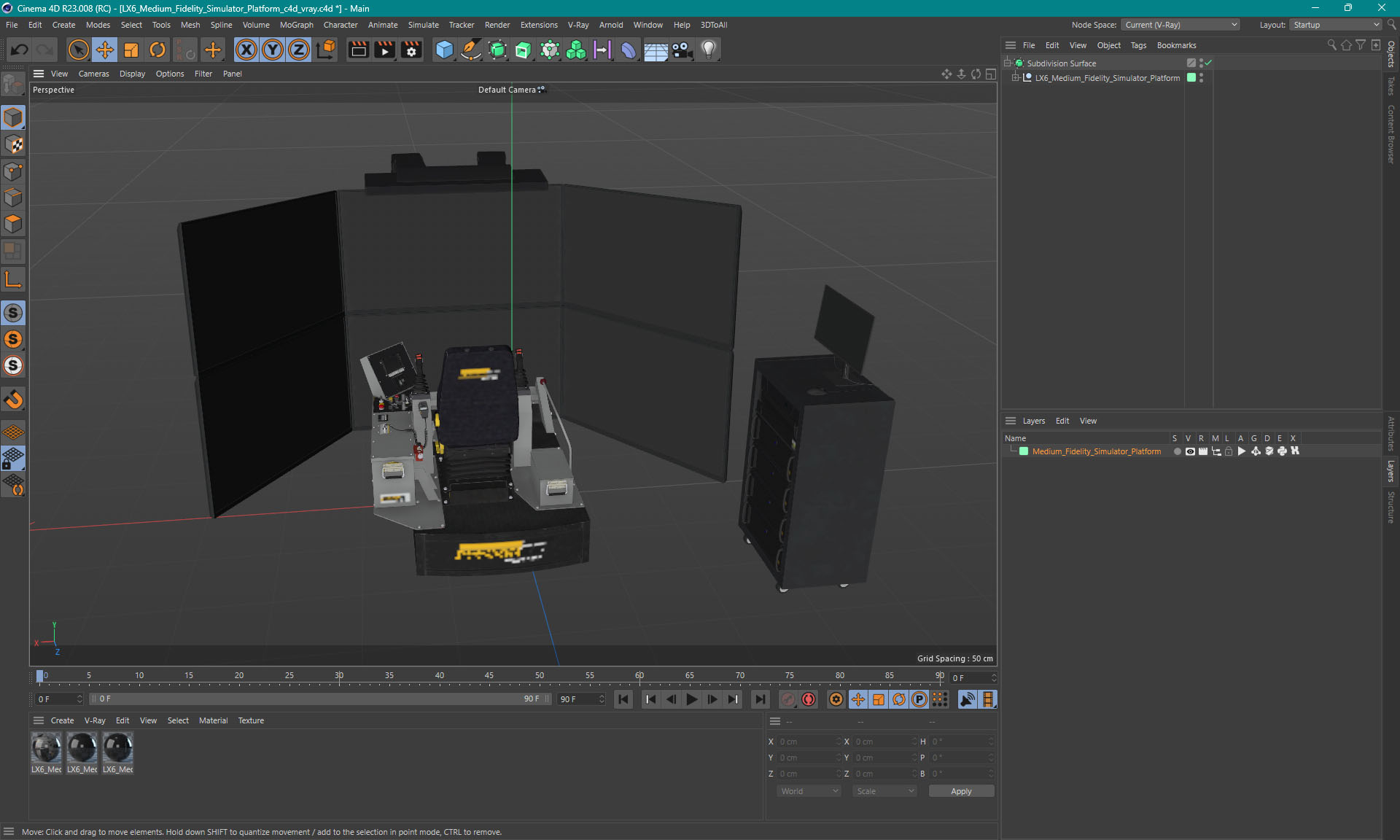The height and width of the screenshot is (840, 1400).
Task: Toggle Y axis lock
Action: pos(273,50)
